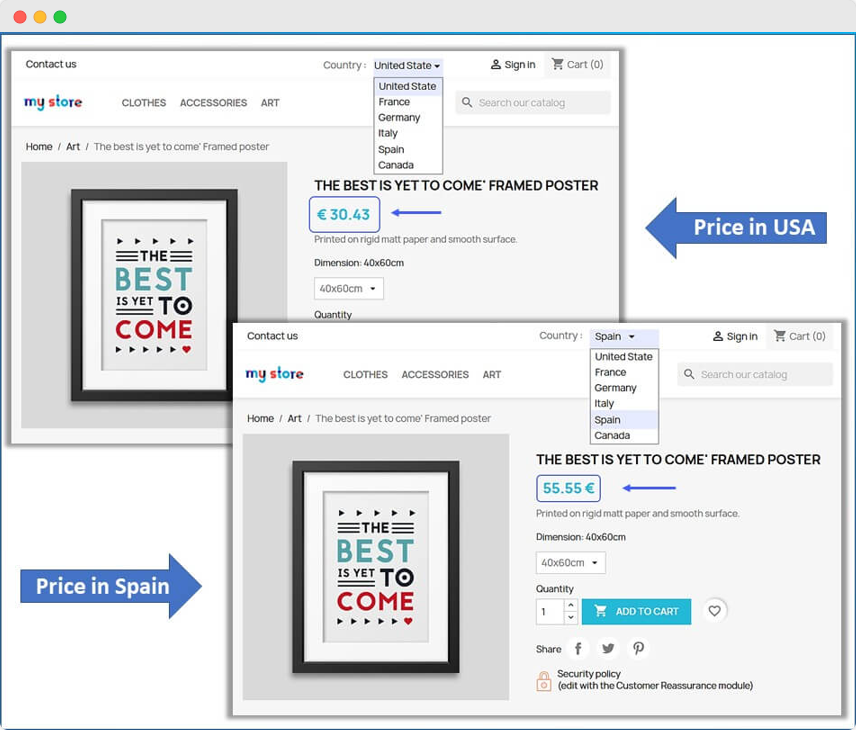The height and width of the screenshot is (730, 856).
Task: Click the quantity input showing 1
Action: coord(550,611)
